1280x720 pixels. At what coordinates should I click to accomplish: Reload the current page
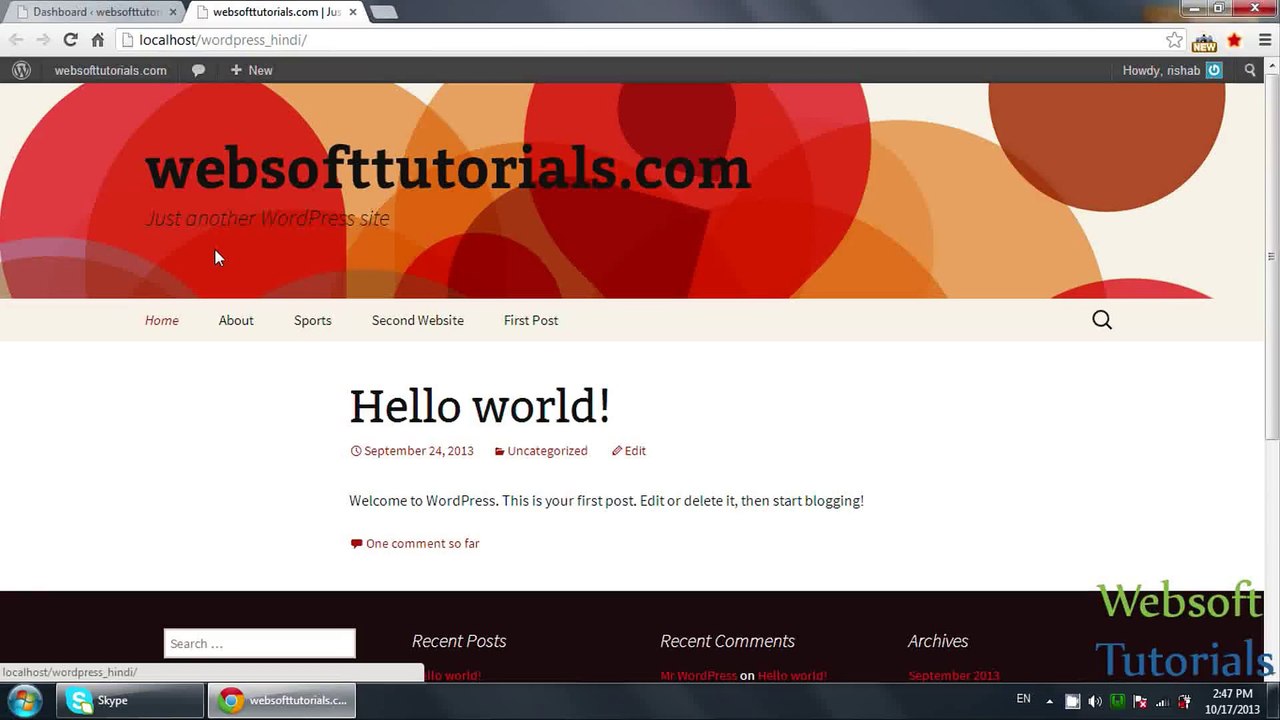pyautogui.click(x=70, y=40)
